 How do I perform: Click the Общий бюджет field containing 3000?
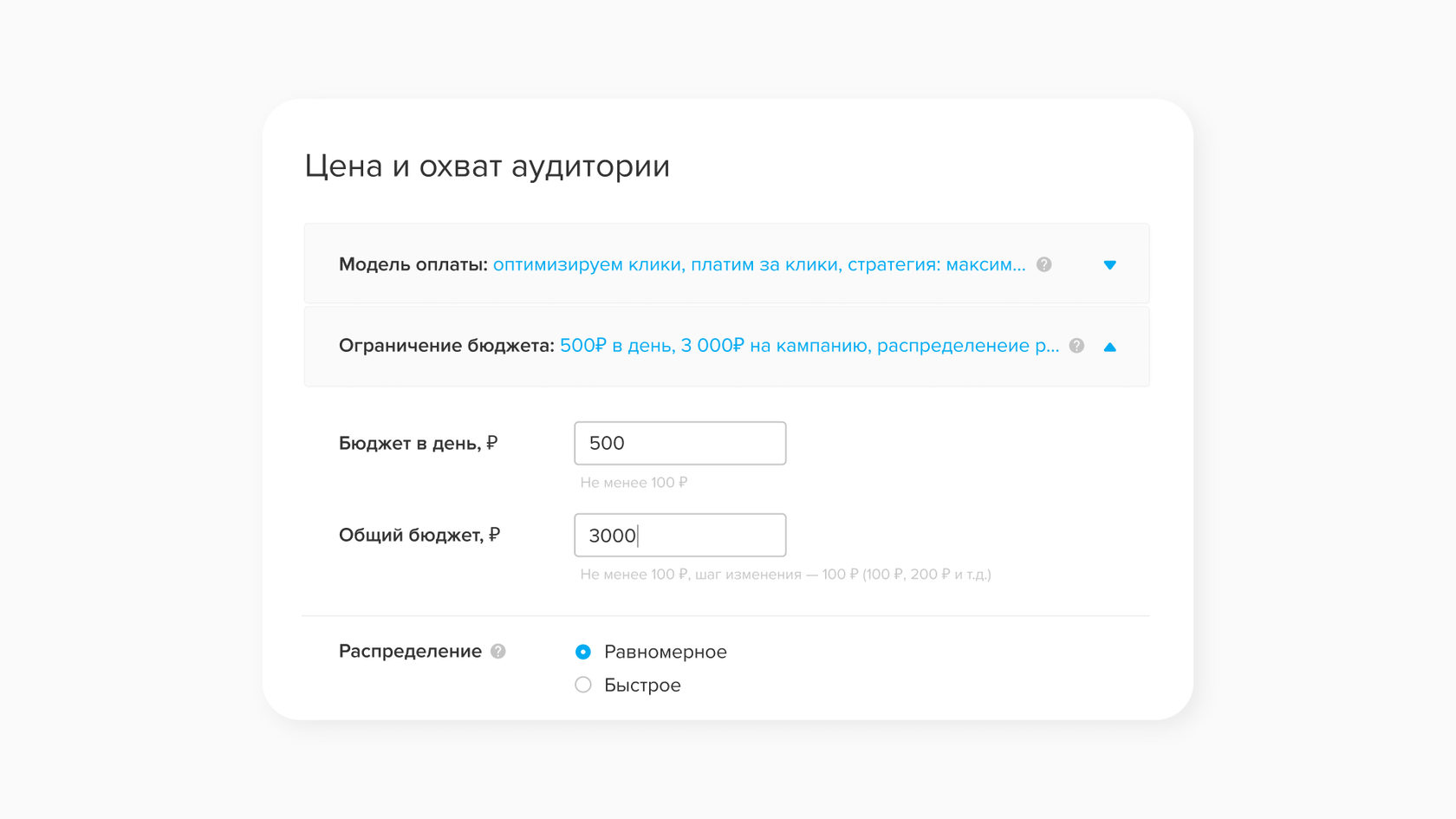click(679, 535)
